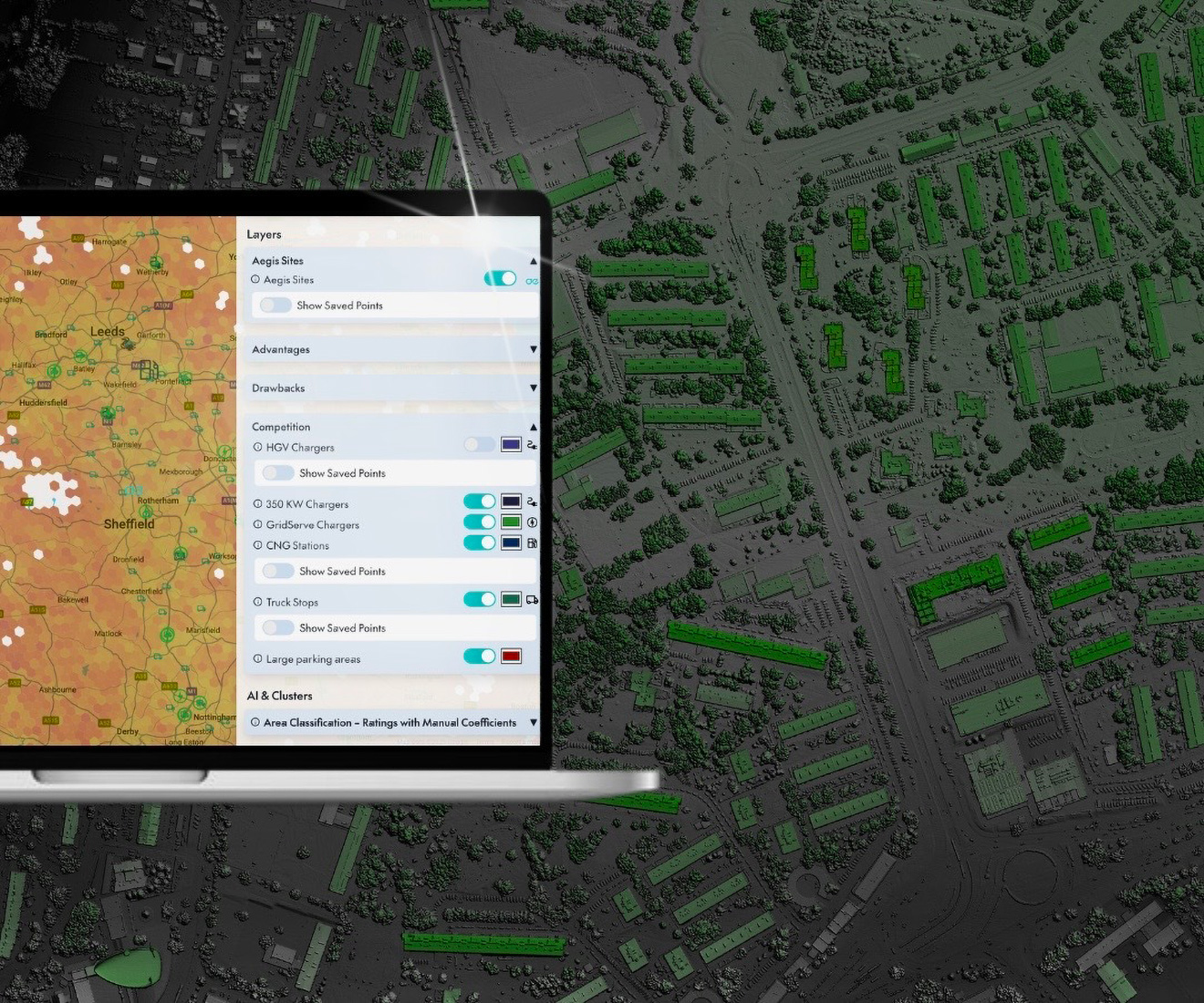Enable Show Saved Points under Truck Stops
The image size is (1204, 1003).
click(x=277, y=627)
